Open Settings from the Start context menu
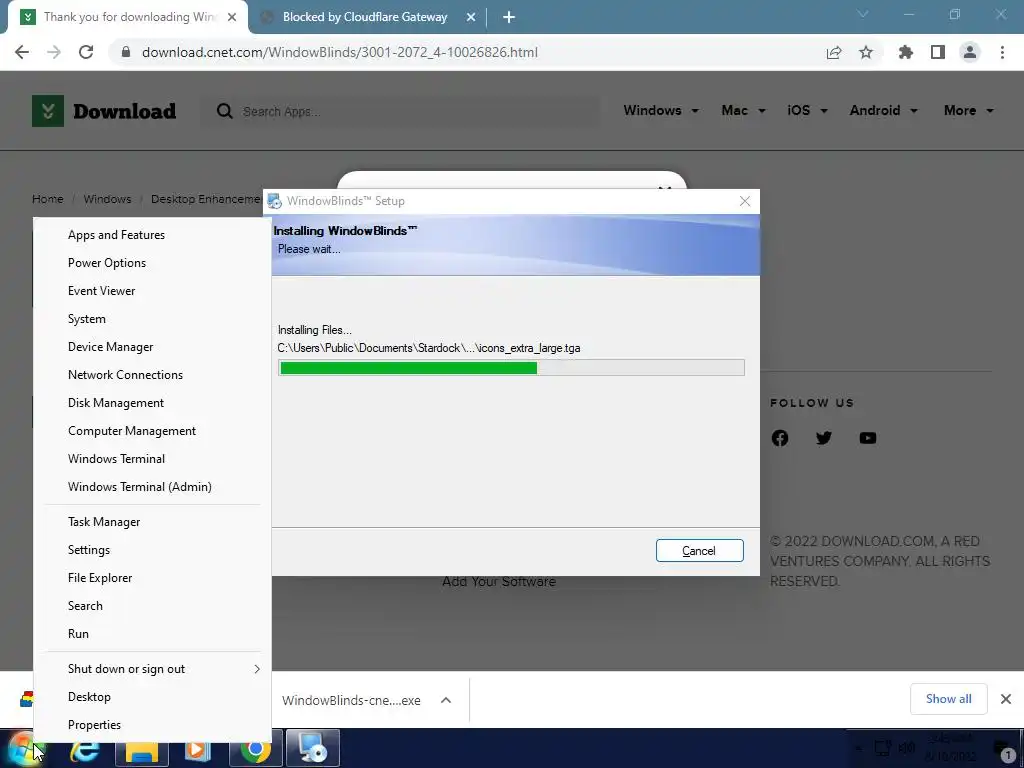1024x768 pixels. pos(153,550)
